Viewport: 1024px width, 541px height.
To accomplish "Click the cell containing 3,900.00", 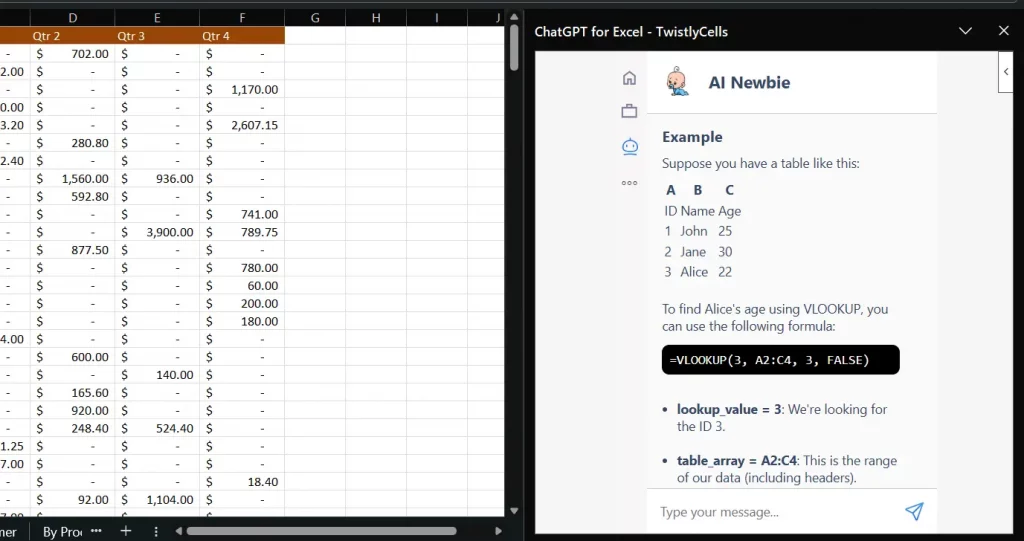I will point(157,232).
